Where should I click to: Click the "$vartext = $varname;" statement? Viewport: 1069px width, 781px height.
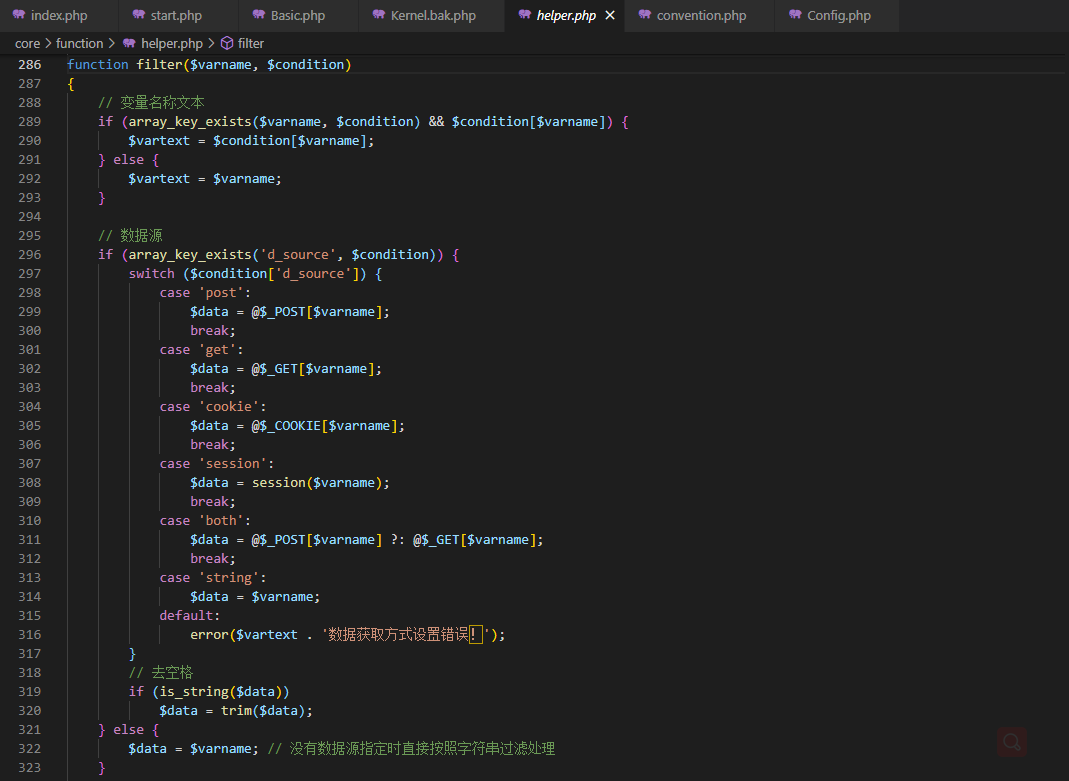point(205,179)
